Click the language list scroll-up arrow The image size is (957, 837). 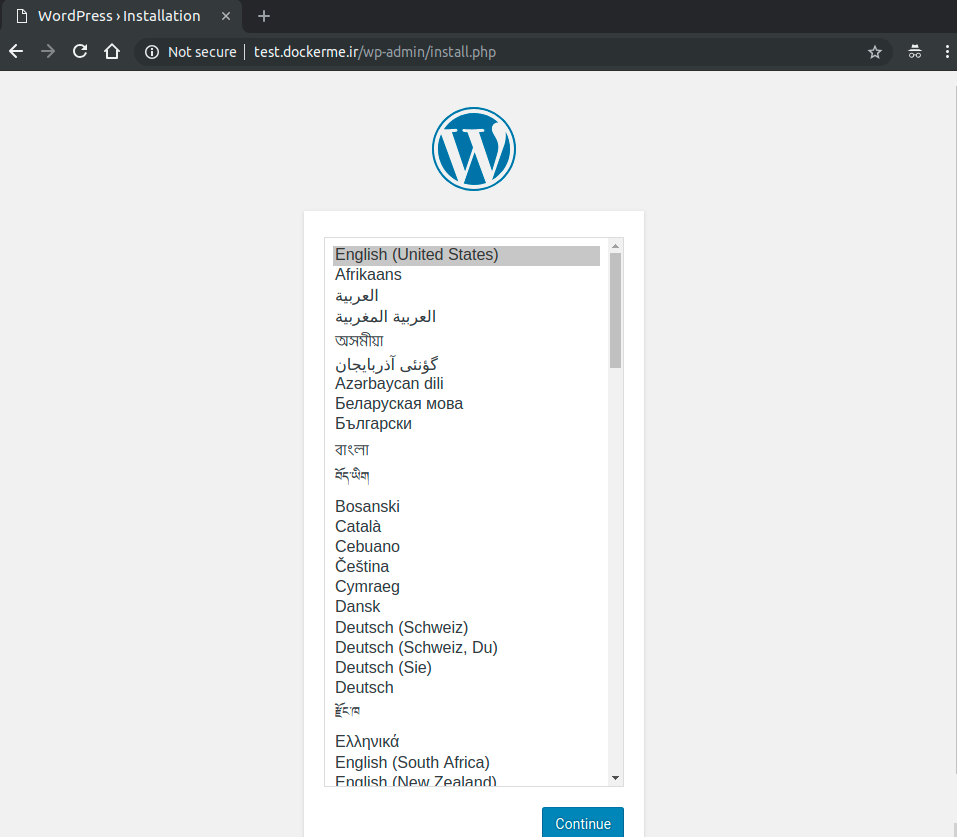(615, 246)
